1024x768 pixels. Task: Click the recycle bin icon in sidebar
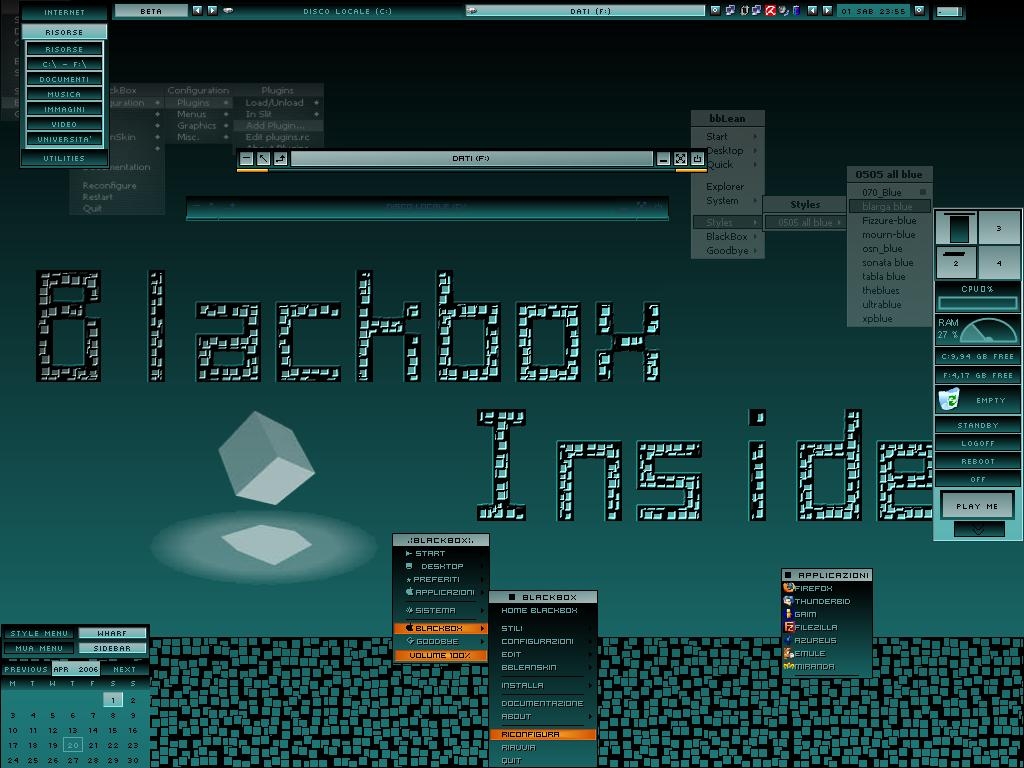point(949,399)
